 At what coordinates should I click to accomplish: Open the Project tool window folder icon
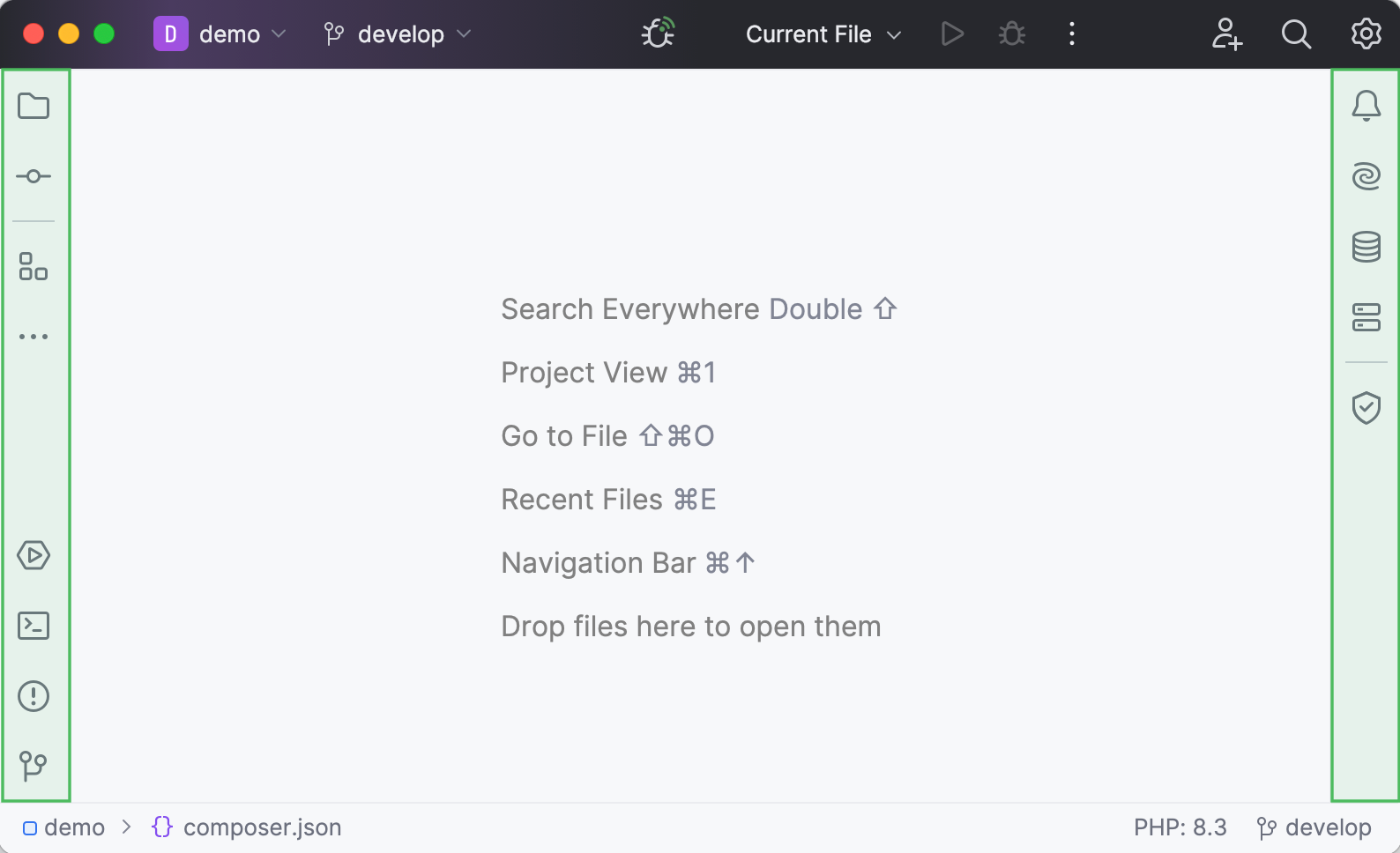pos(34,107)
